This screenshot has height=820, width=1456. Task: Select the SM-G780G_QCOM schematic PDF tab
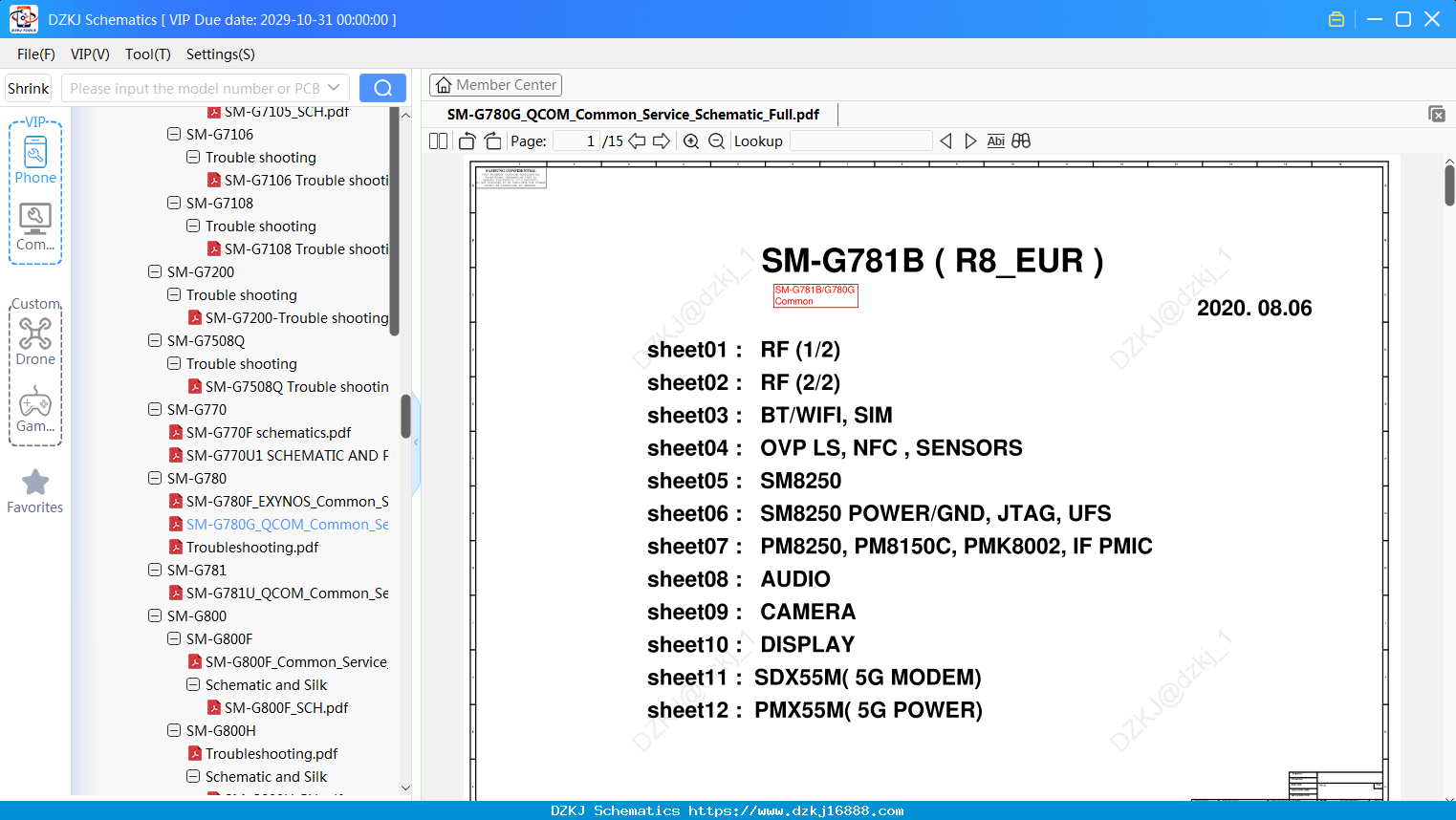click(633, 115)
